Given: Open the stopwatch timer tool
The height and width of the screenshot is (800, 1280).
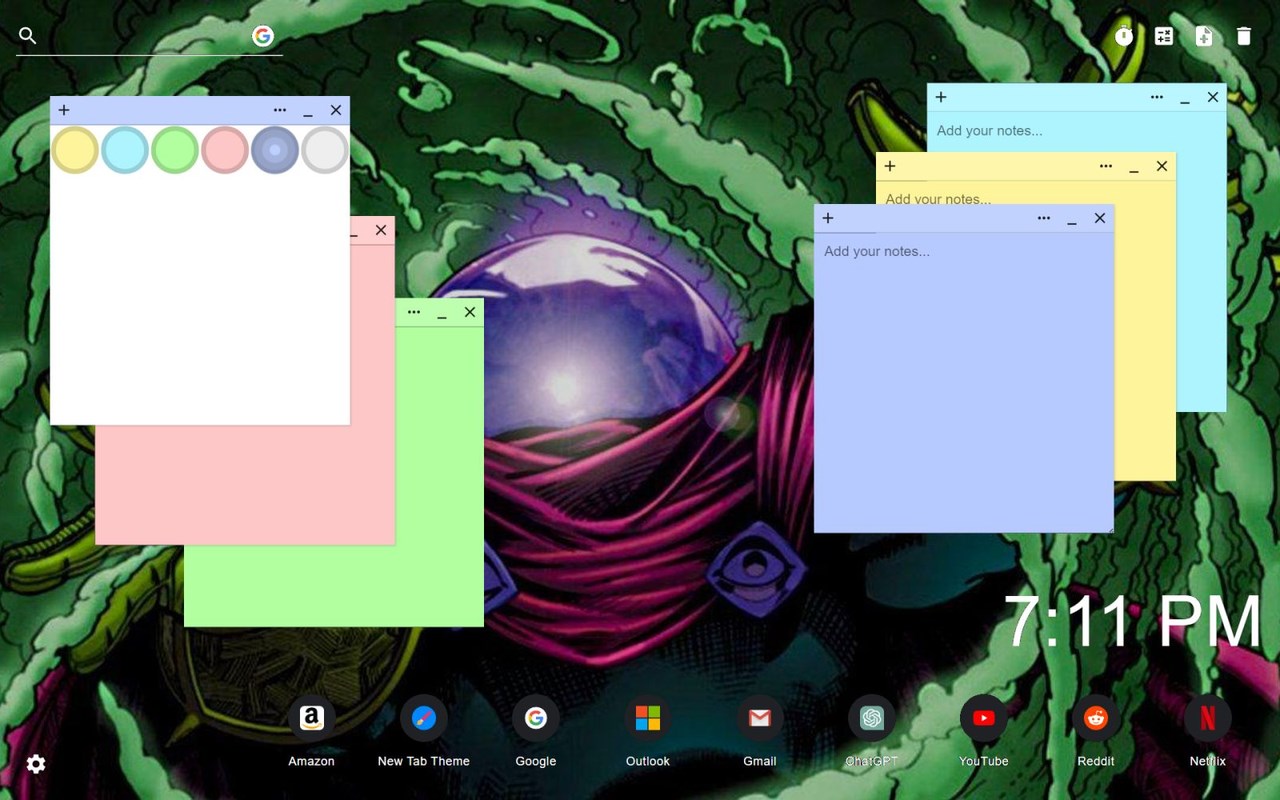Looking at the screenshot, I should (x=1124, y=36).
